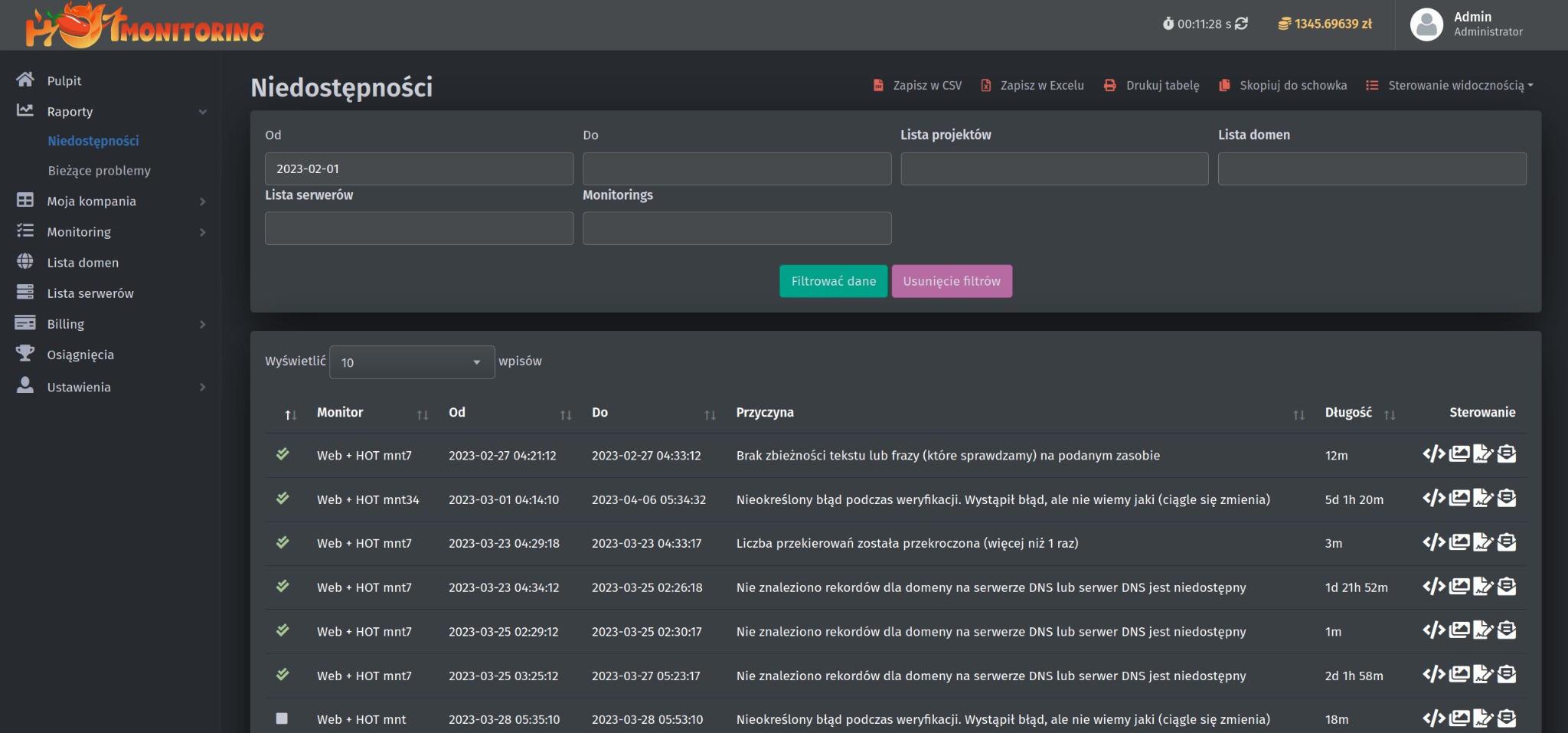Toggle the green checkmark on the mnt34 row
1568x733 pixels.
tap(283, 499)
